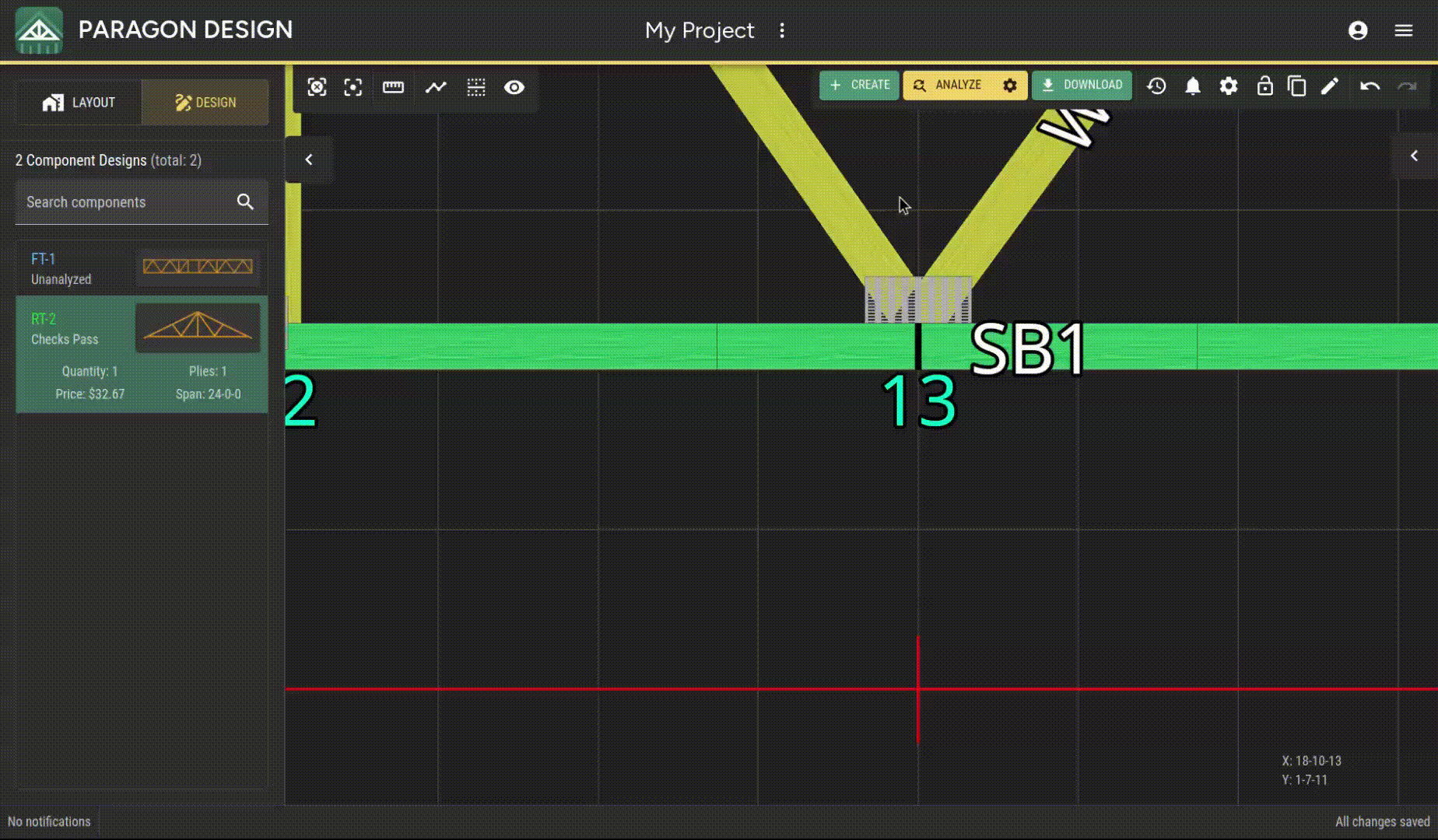Click the Create button
This screenshot has height=840, width=1438.
point(859,85)
